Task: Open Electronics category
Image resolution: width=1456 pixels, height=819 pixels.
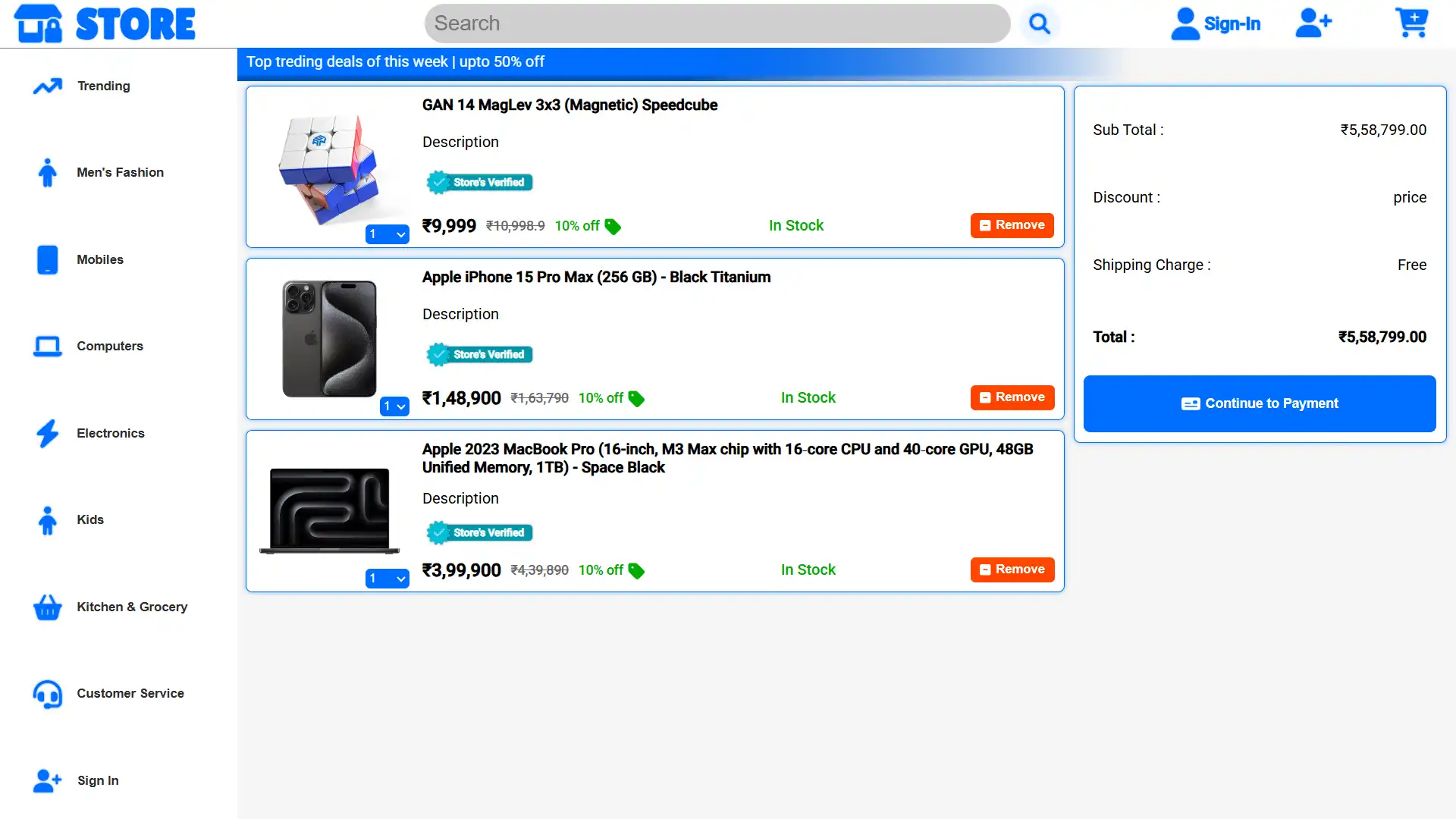Action: point(111,434)
